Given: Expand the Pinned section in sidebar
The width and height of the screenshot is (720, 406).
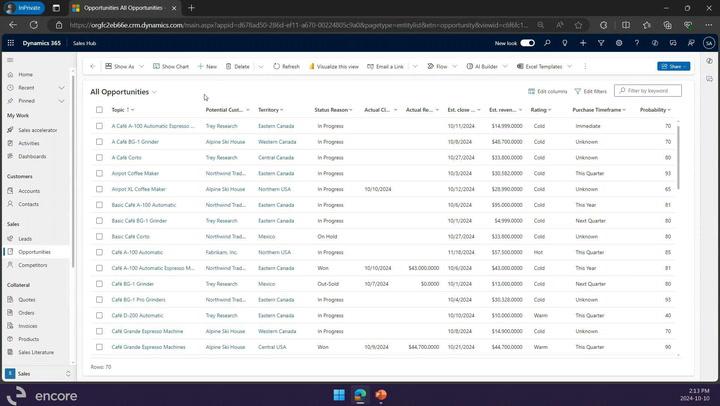Looking at the screenshot, I should point(61,101).
